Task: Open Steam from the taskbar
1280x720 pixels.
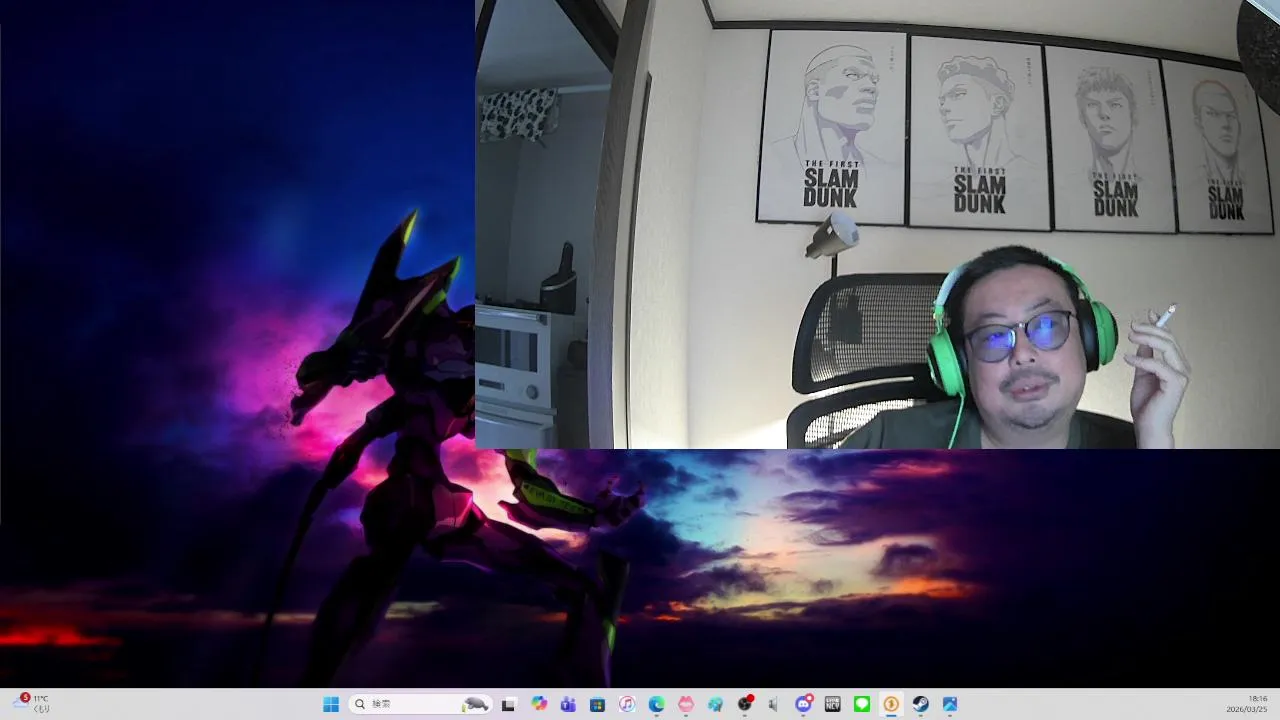Action: [920, 704]
